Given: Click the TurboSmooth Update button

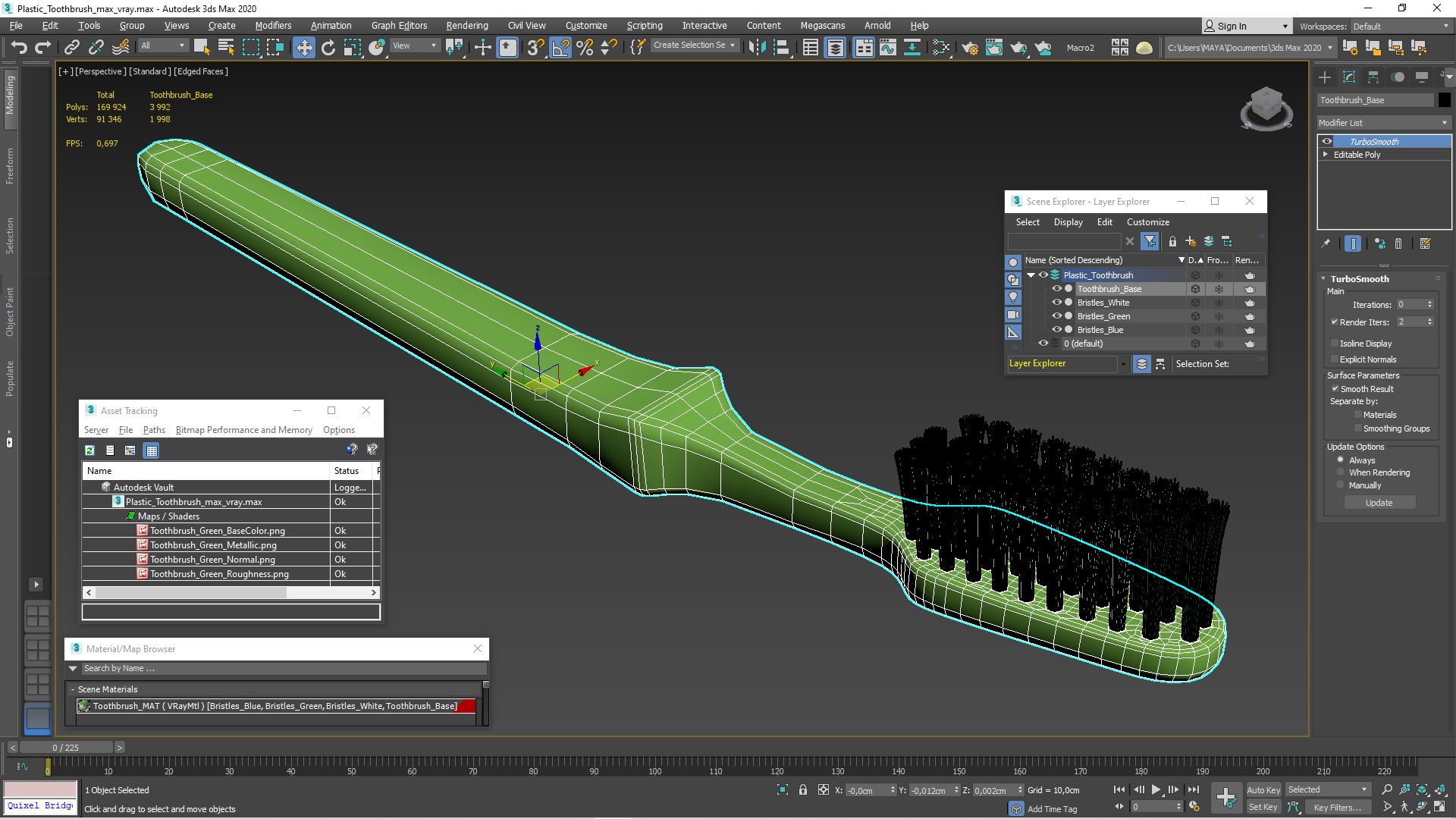Looking at the screenshot, I should 1379,503.
